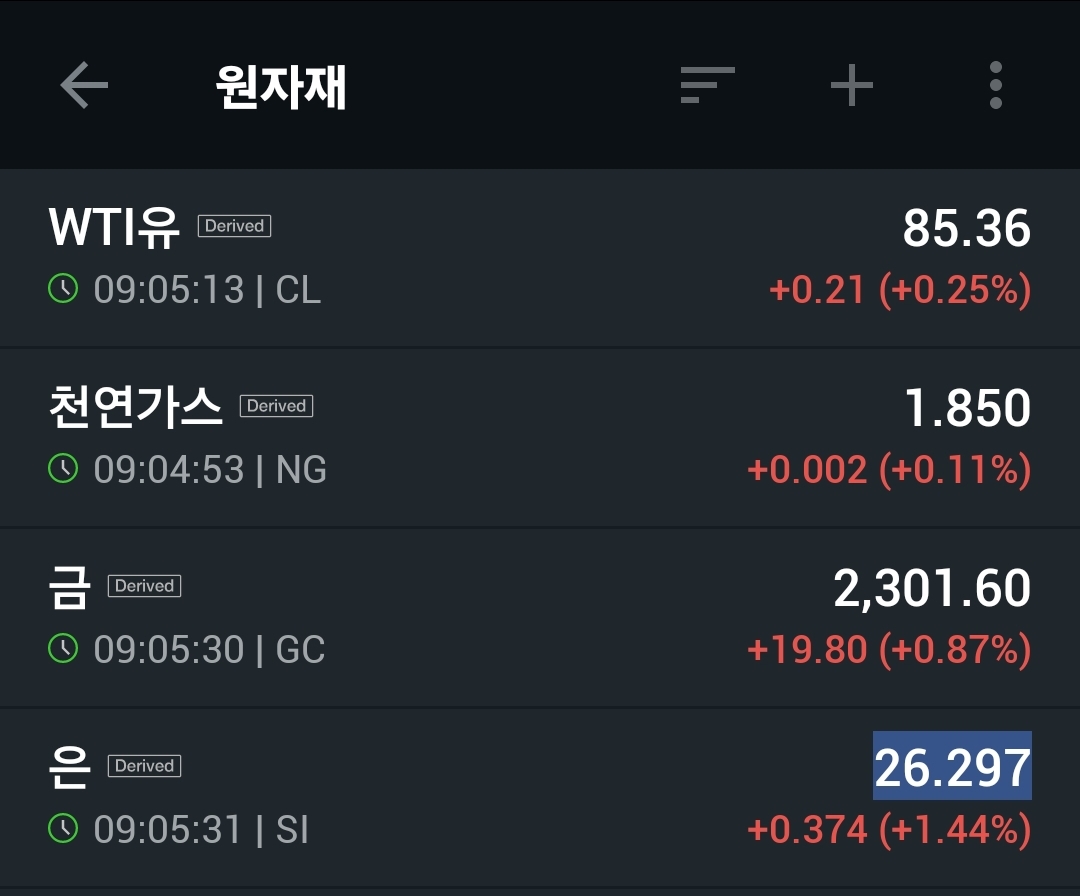Click the clock icon beside 은
The image size is (1080, 896).
click(x=62, y=830)
